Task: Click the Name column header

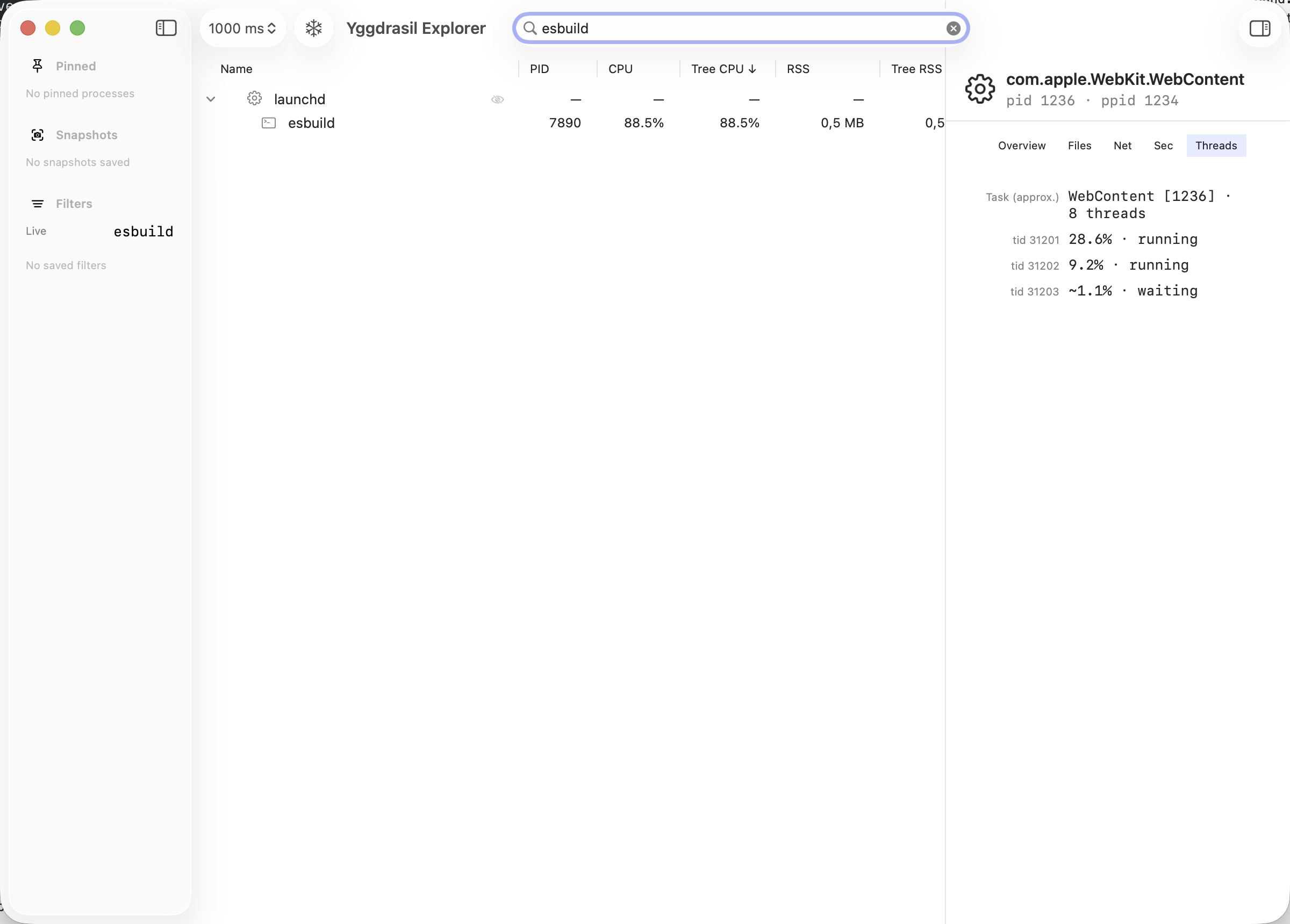Action: pyautogui.click(x=236, y=69)
